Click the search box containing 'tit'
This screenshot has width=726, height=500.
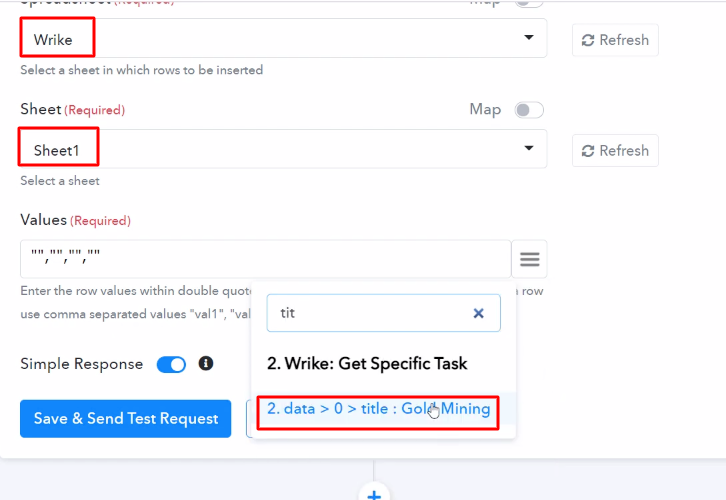coord(383,313)
